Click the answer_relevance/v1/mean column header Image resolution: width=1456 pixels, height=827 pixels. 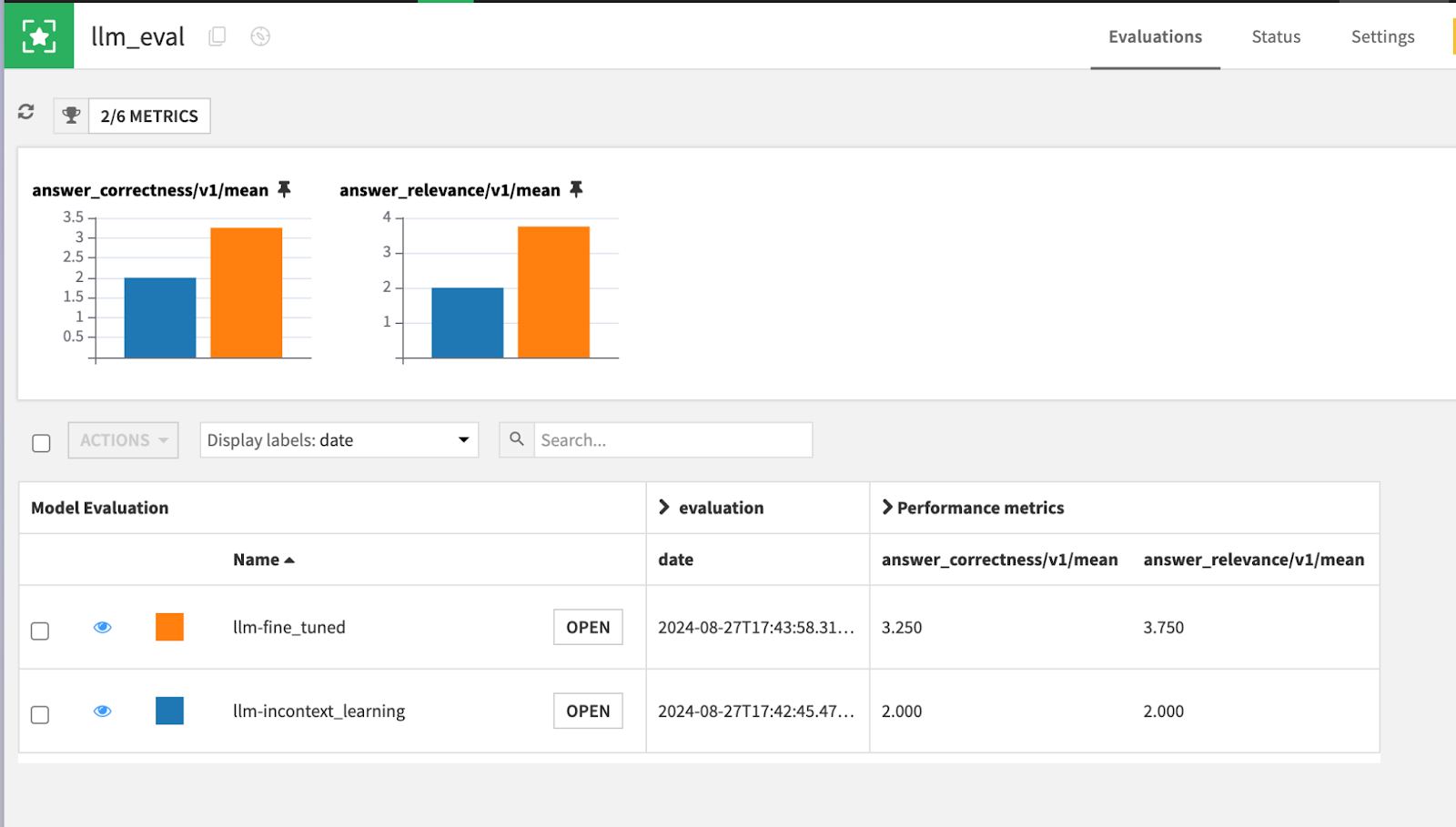(1253, 560)
